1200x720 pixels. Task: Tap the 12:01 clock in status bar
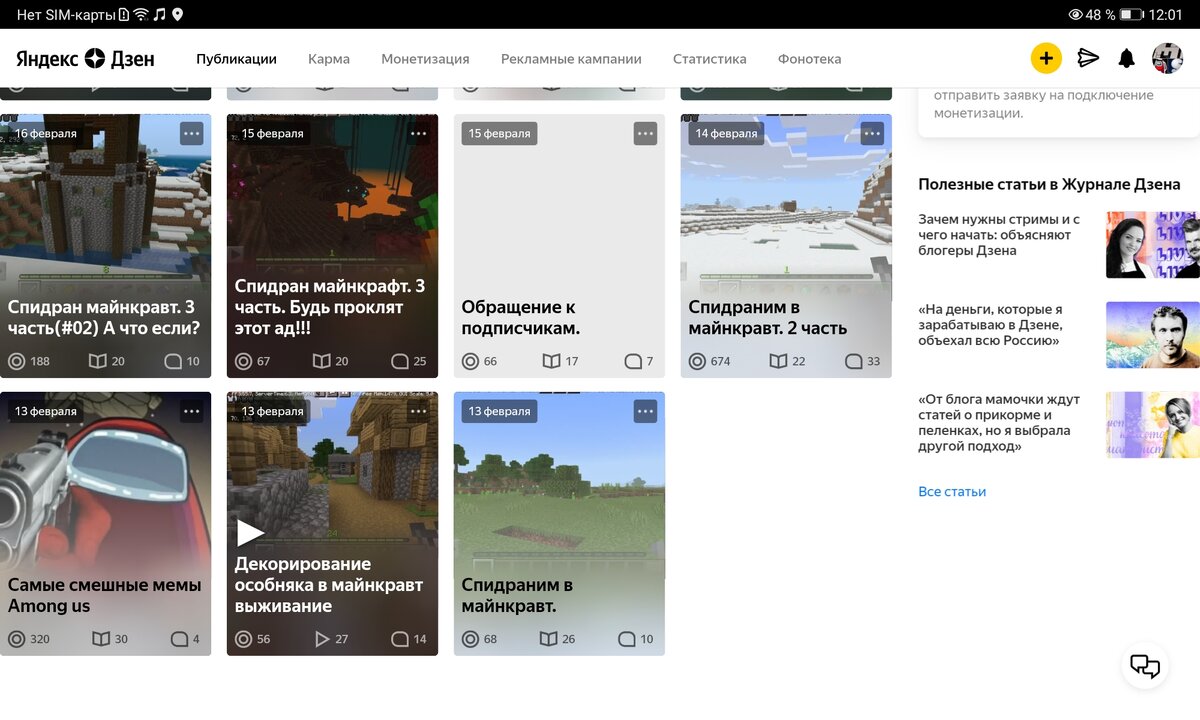click(x=1166, y=15)
